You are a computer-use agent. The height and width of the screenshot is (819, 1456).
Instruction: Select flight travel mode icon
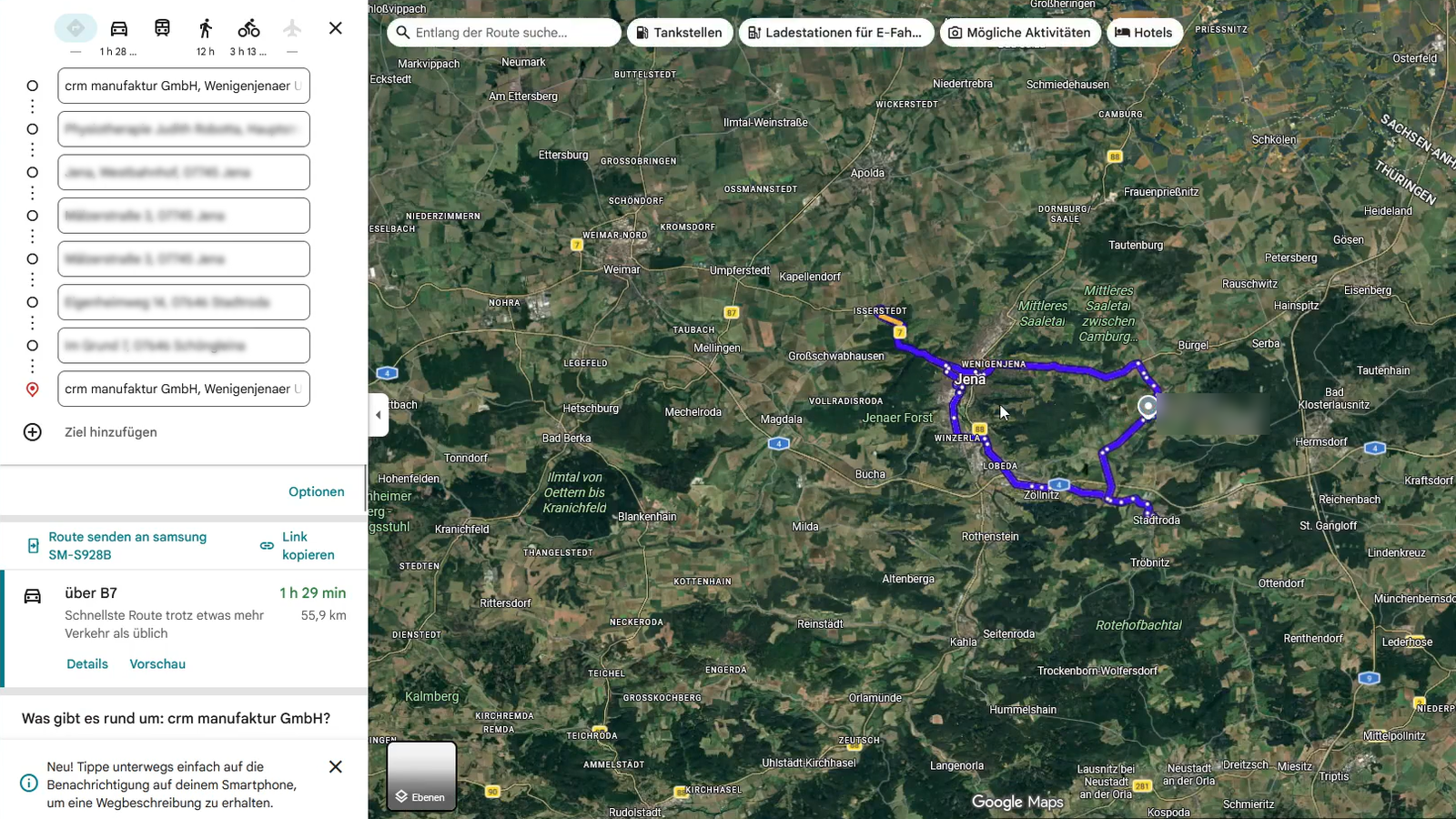point(292,28)
